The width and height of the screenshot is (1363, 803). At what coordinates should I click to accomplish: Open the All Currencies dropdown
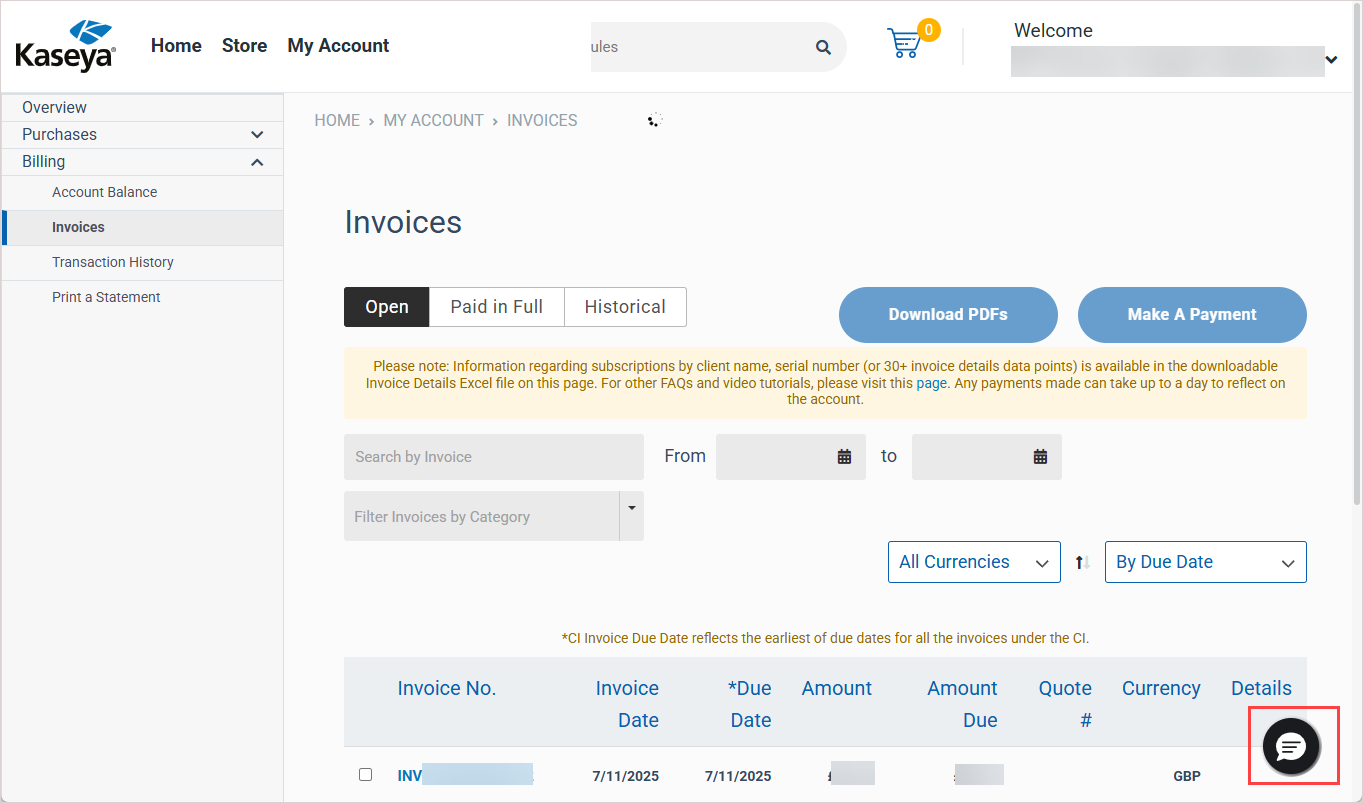point(973,562)
